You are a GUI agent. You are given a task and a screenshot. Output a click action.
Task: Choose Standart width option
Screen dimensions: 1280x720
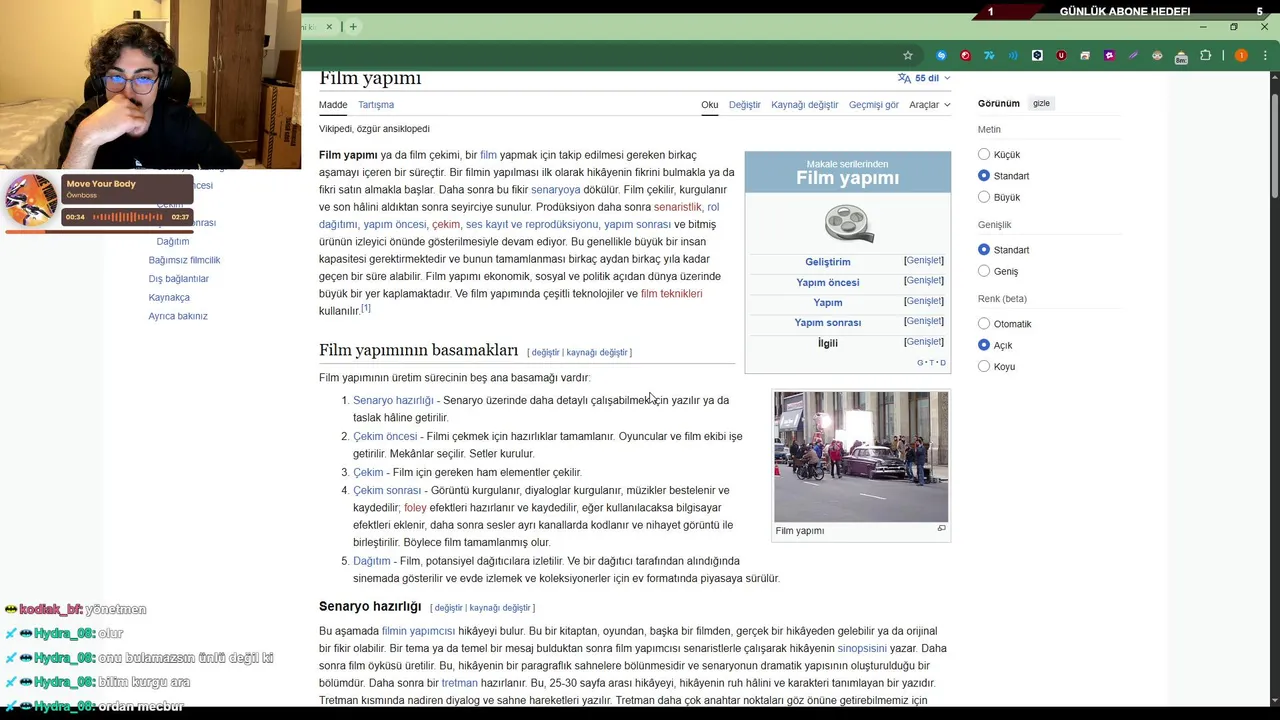[x=984, y=249]
